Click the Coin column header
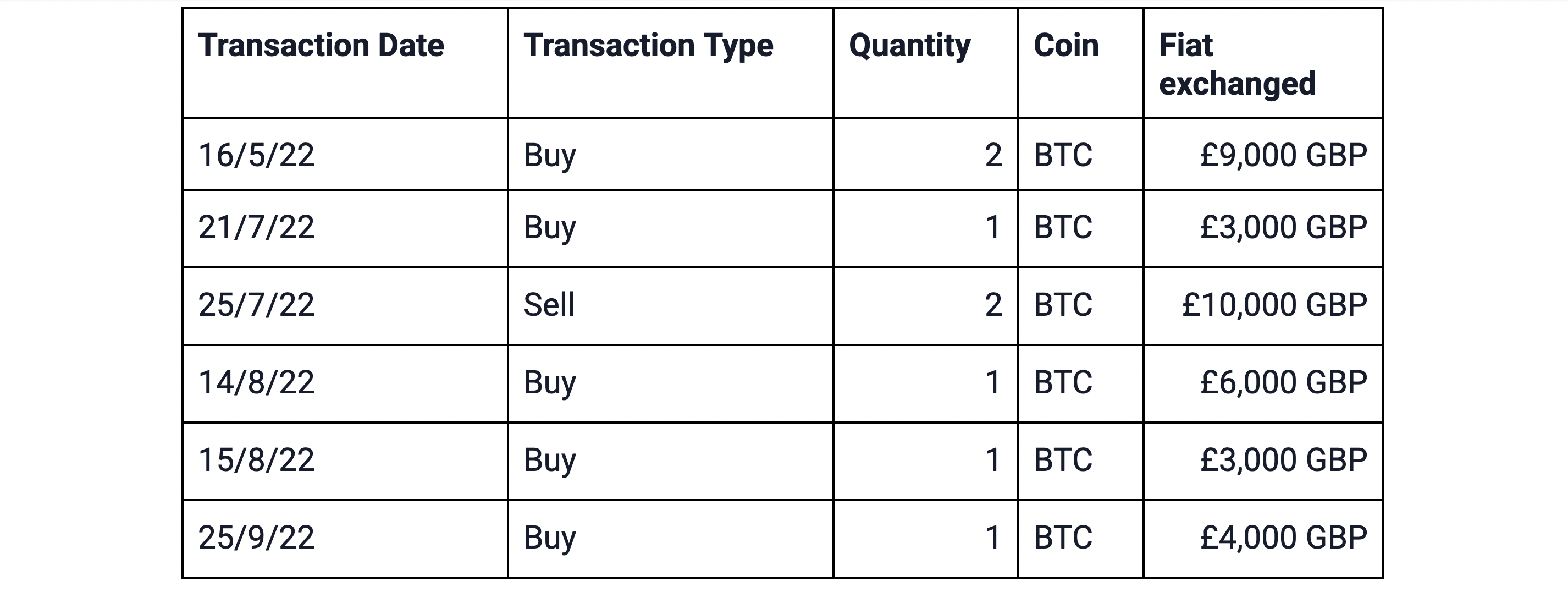The width and height of the screenshot is (1568, 592). click(1067, 46)
